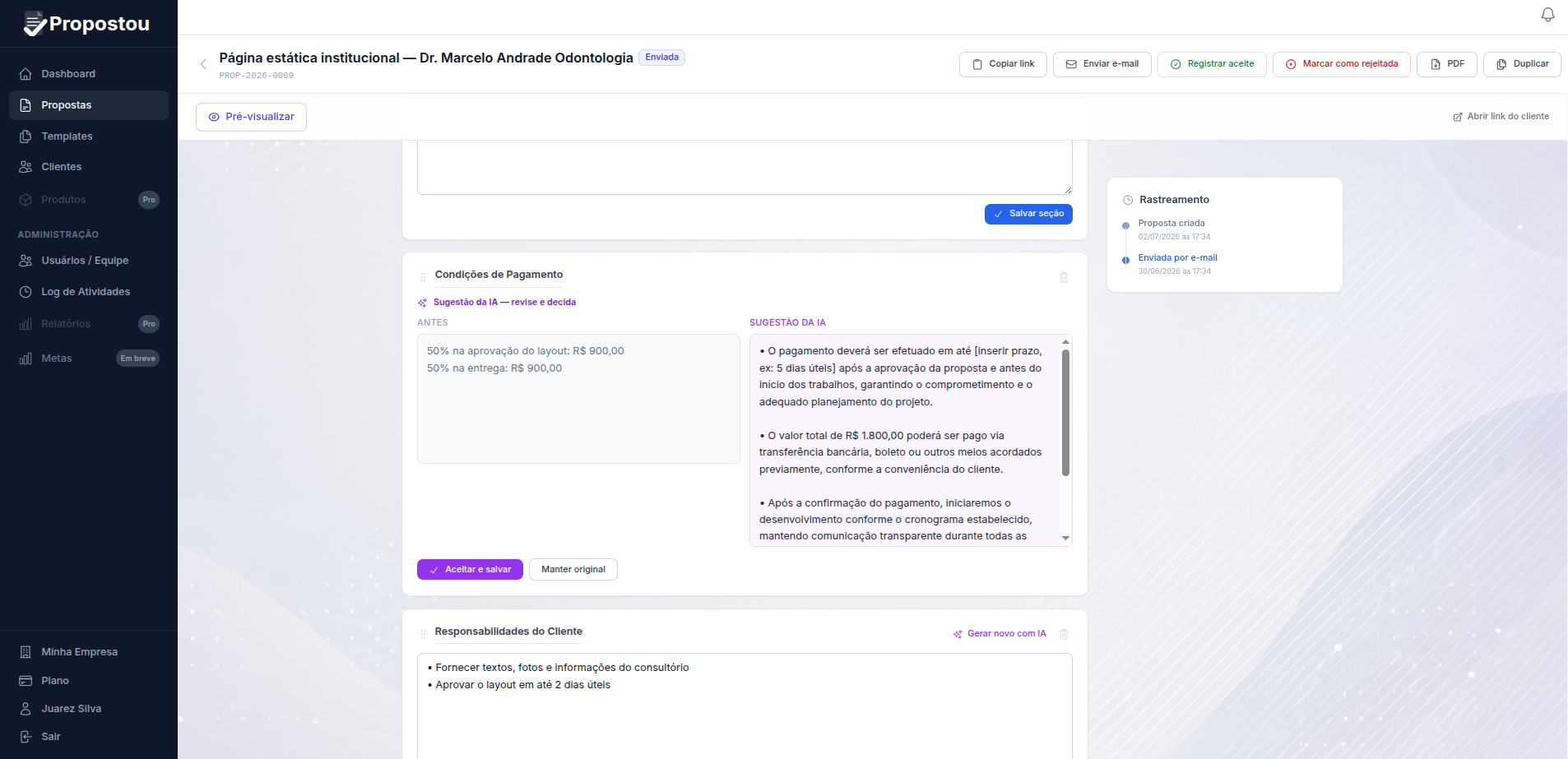Open Dashboard in sidebar
This screenshot has height=759, width=1568.
tap(89, 74)
